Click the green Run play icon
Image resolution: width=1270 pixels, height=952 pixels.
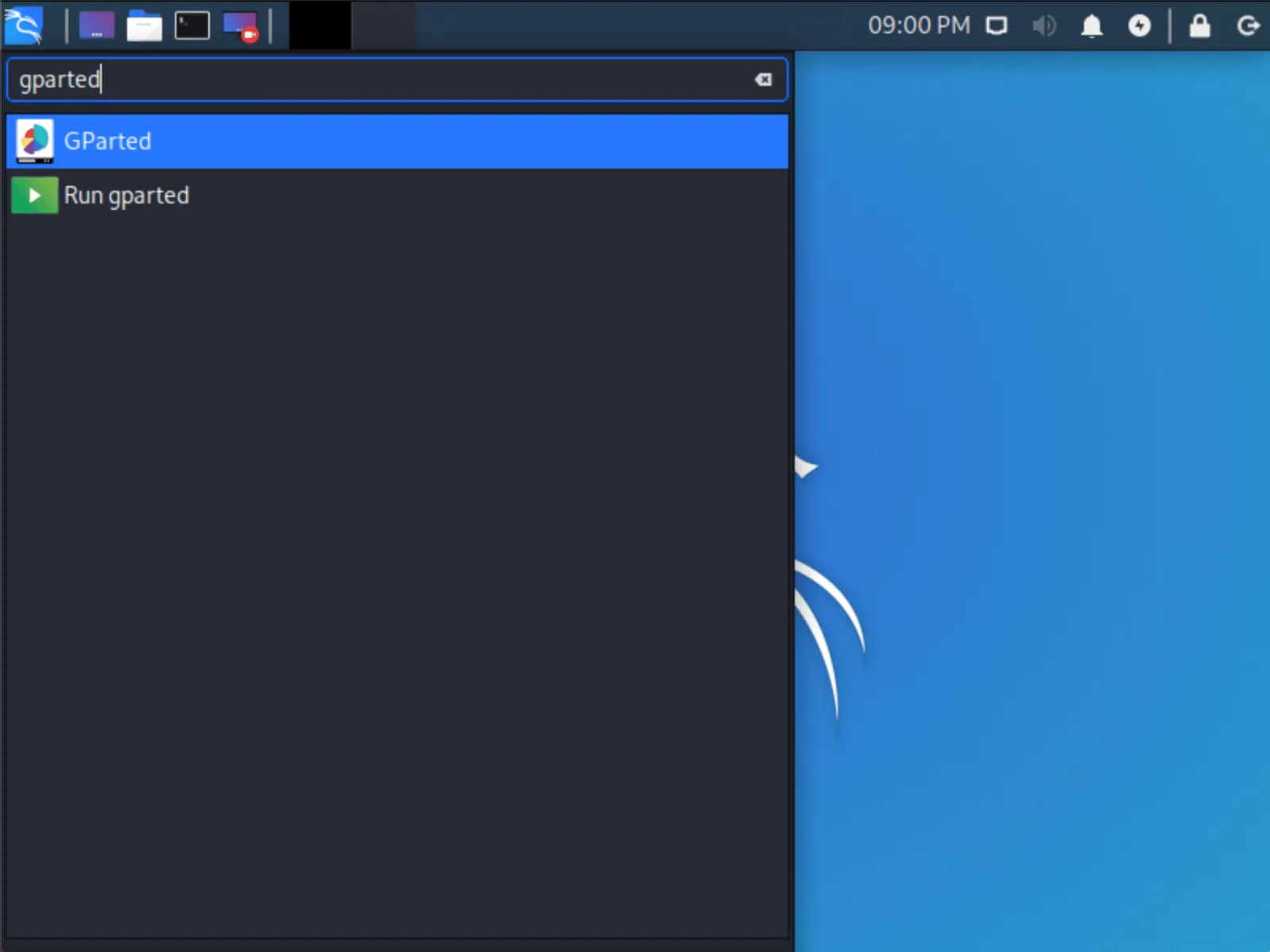pos(34,195)
